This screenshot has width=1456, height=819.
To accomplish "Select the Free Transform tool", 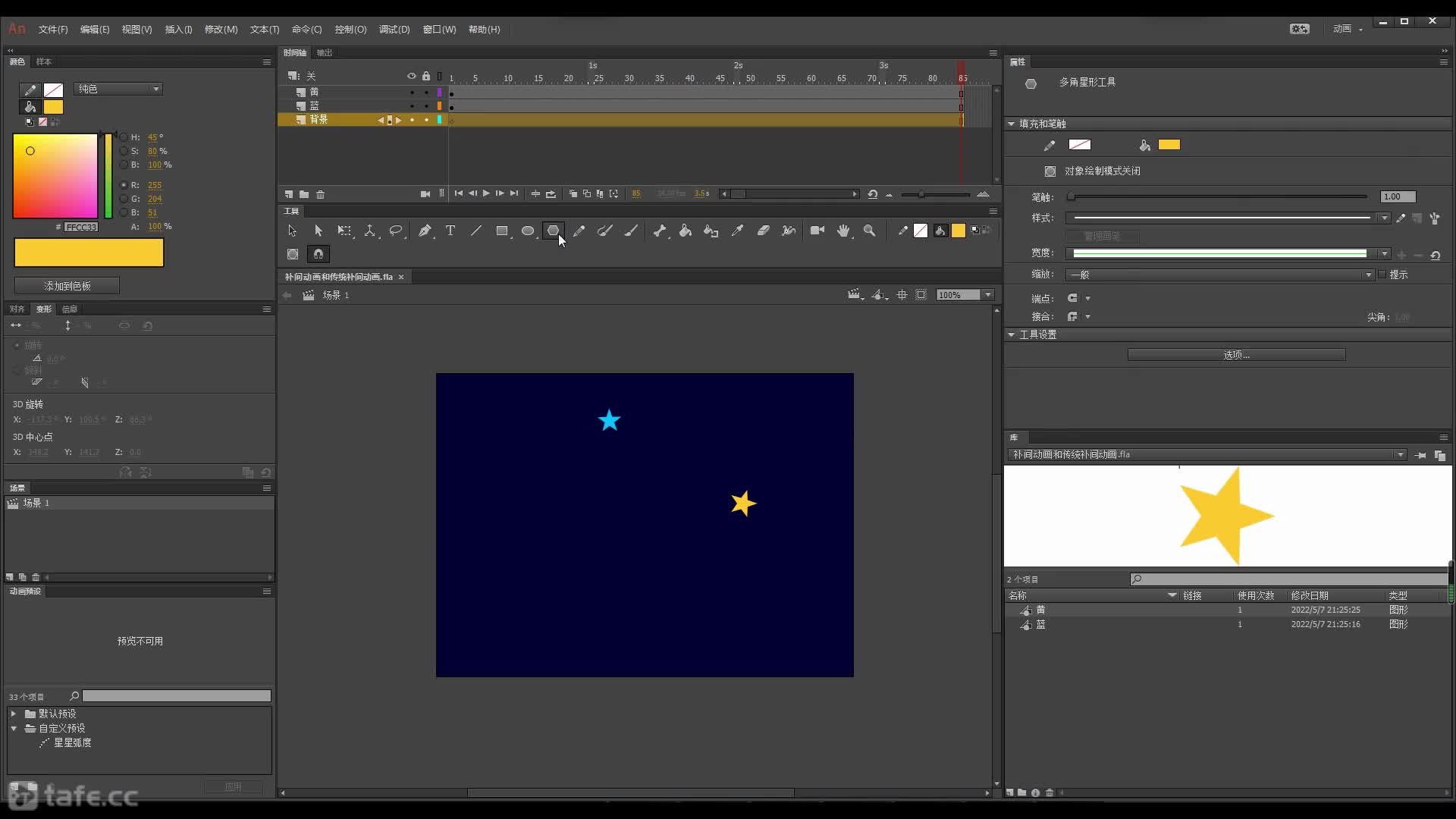I will click(344, 231).
